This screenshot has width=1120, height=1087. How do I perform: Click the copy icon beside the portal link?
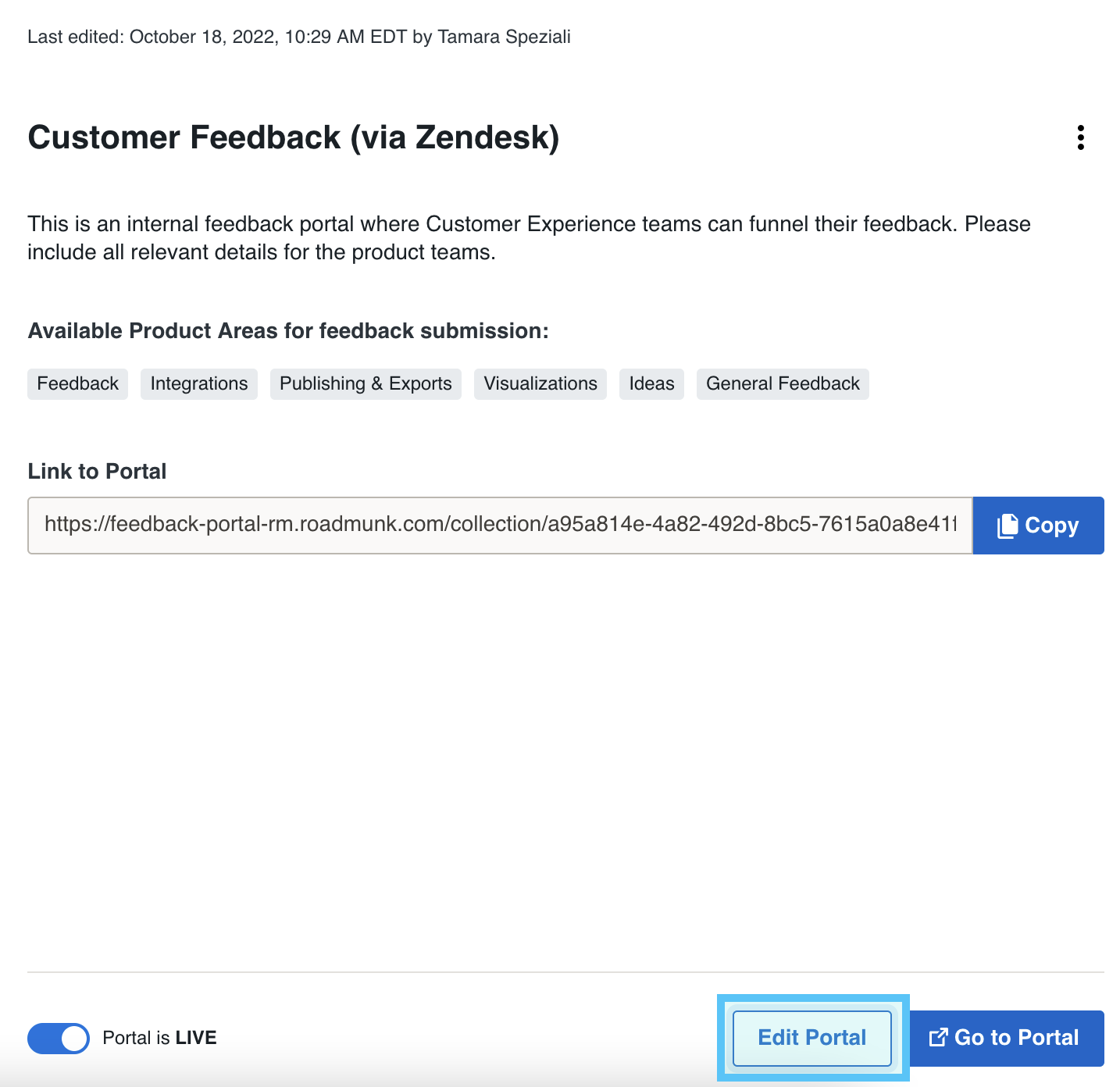point(1008,526)
